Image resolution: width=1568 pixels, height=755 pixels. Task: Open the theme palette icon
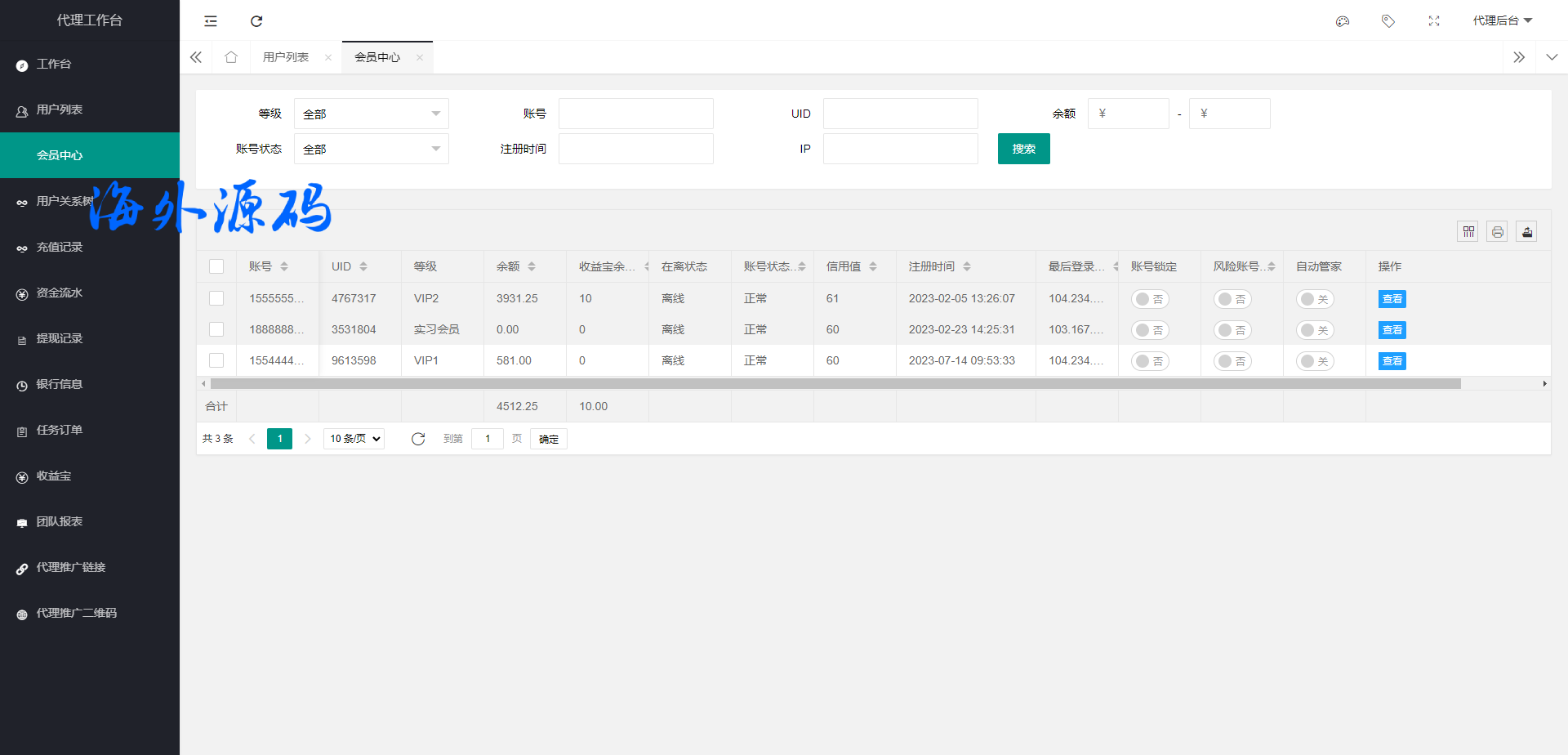click(x=1342, y=21)
